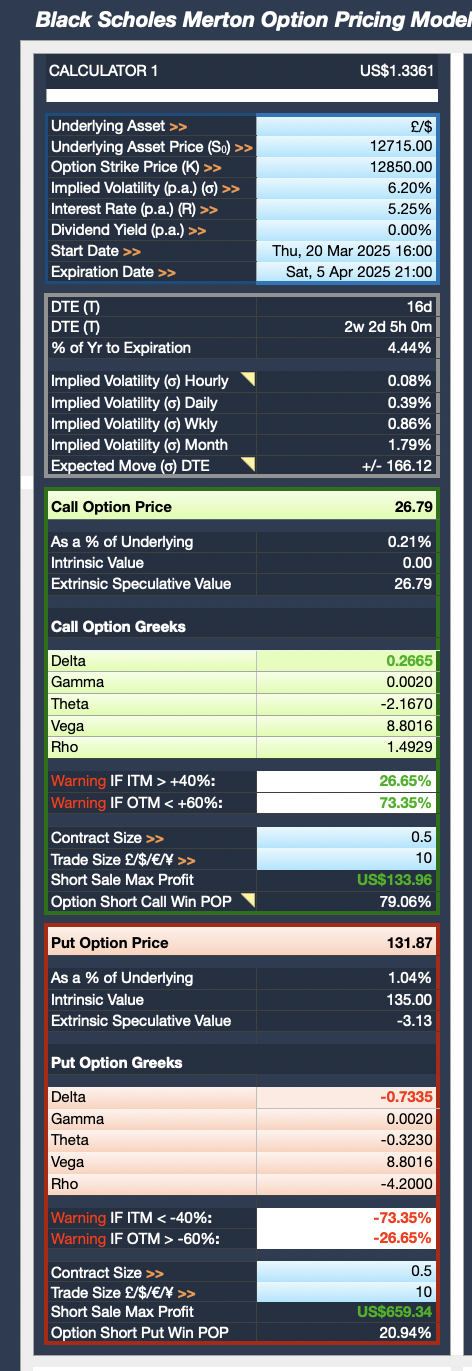Click arrows next to Option Strike Price
This screenshot has width=472, height=1371.
click(213, 168)
